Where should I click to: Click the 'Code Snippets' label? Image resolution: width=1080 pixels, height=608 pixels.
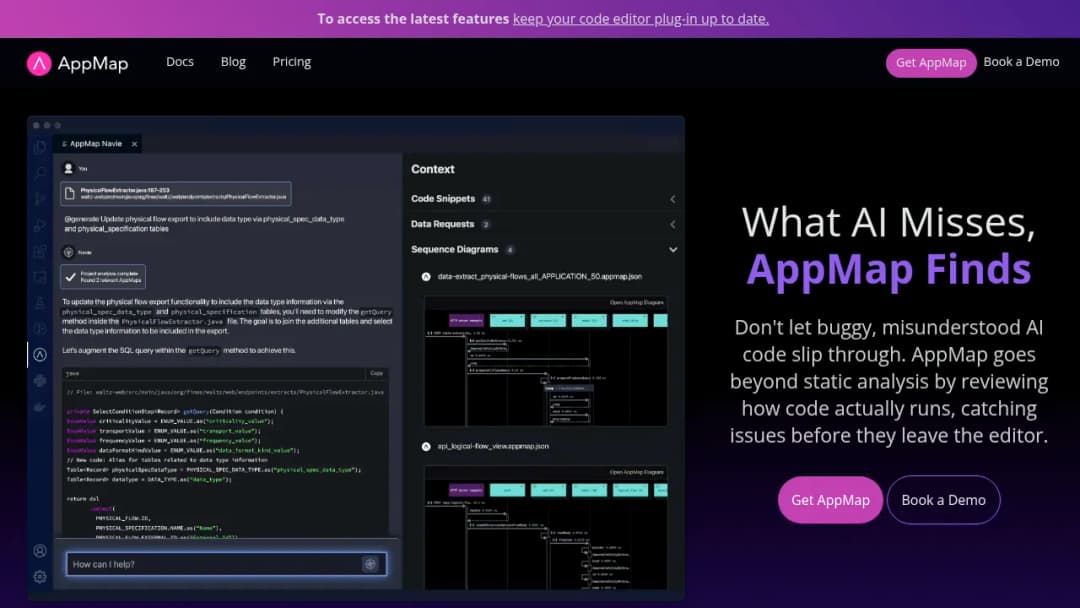[443, 198]
